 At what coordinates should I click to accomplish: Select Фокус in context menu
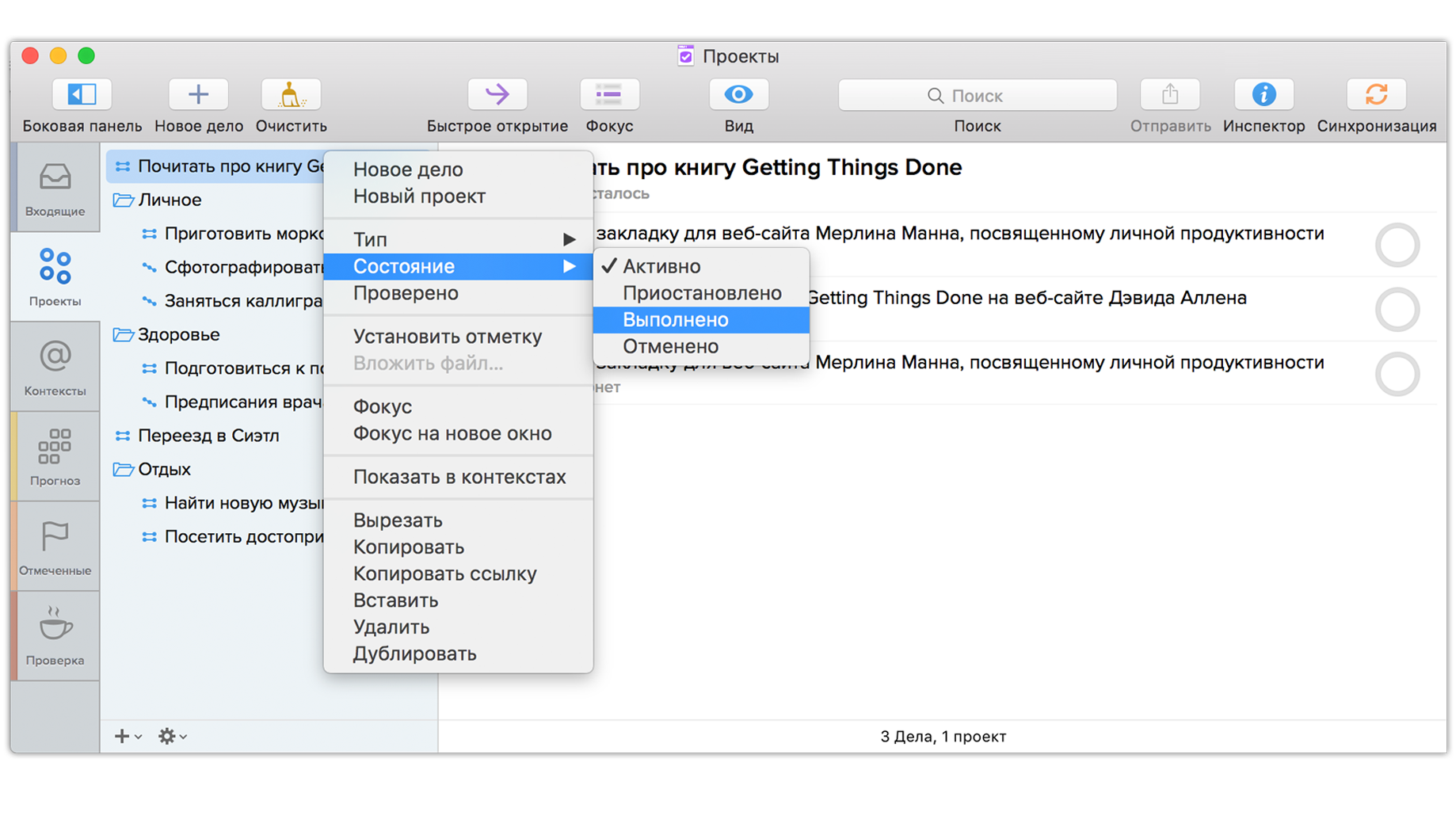pos(458,406)
